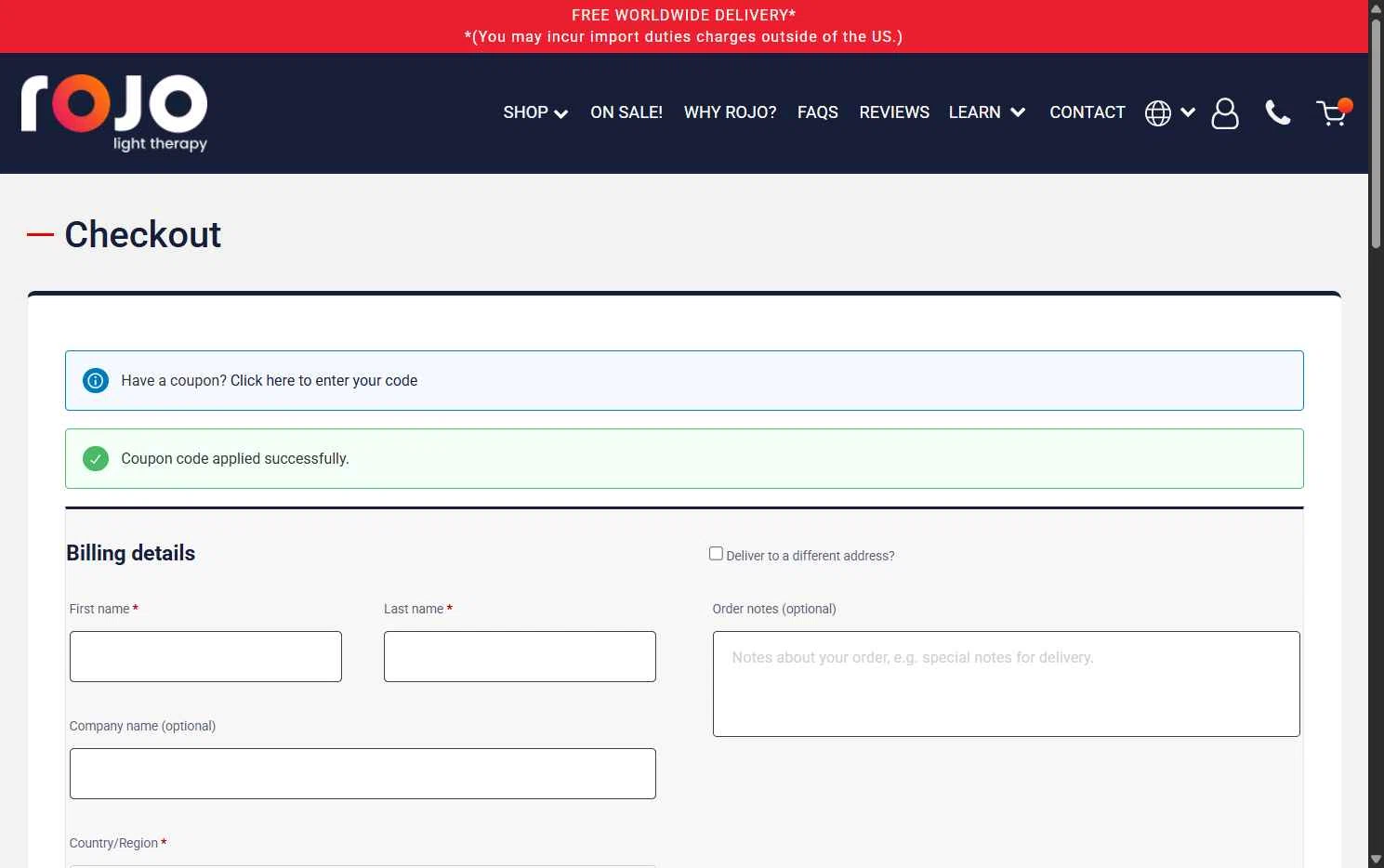Screen dimensions: 1384x868
Task: Open the globe language selector
Action: (x=1158, y=113)
